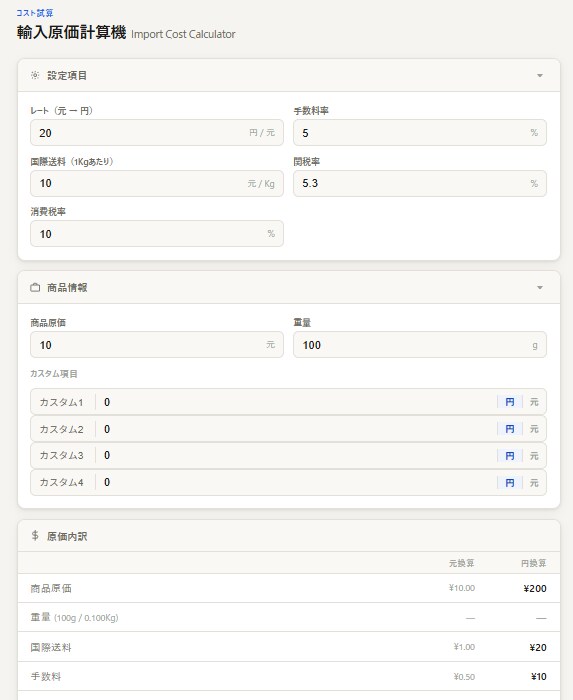
Task: Select 元 currency for カスタム4
Action: 534,483
